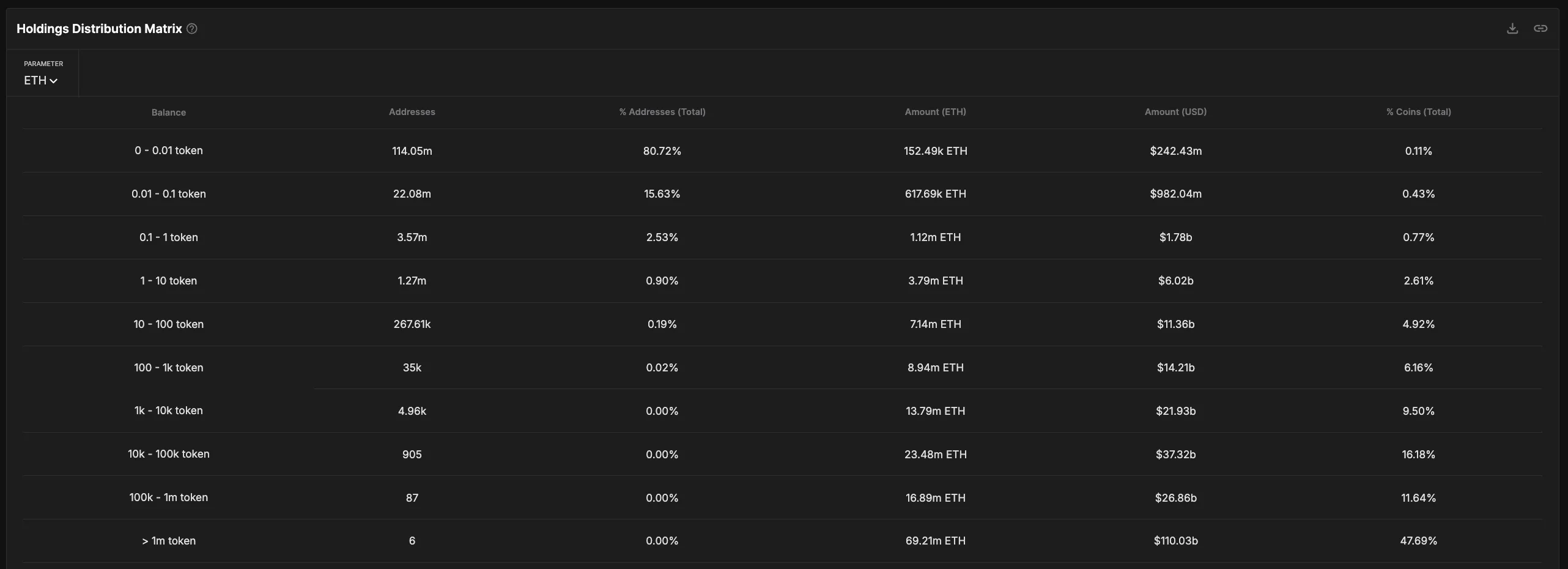Select the 0.01 - 0.1 token row

click(x=169, y=194)
